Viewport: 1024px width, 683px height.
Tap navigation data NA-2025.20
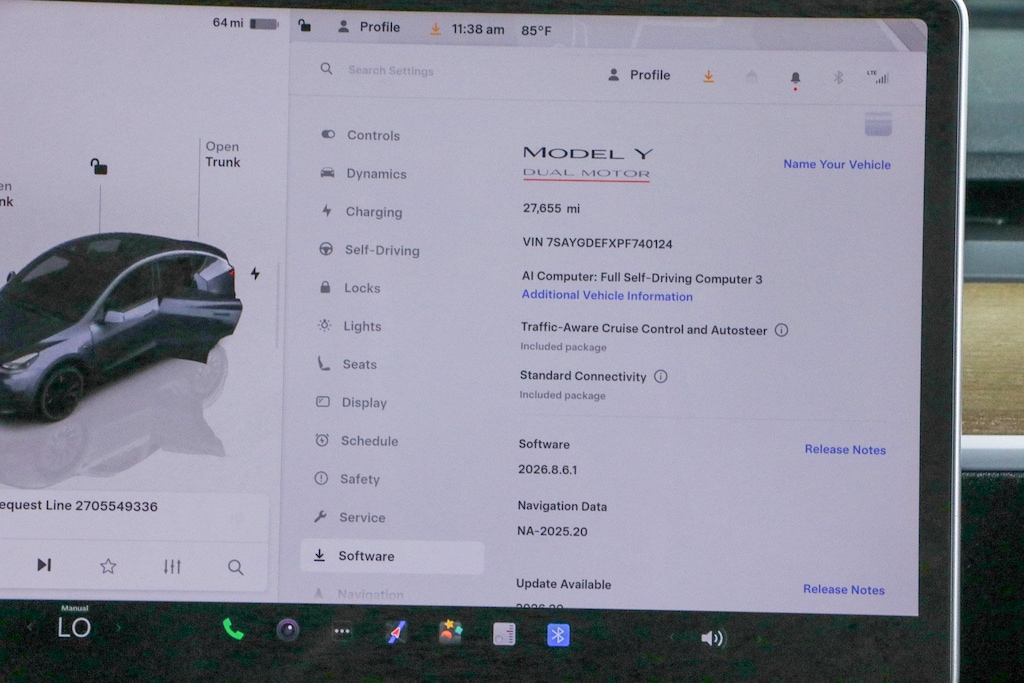pyautogui.click(x=552, y=531)
